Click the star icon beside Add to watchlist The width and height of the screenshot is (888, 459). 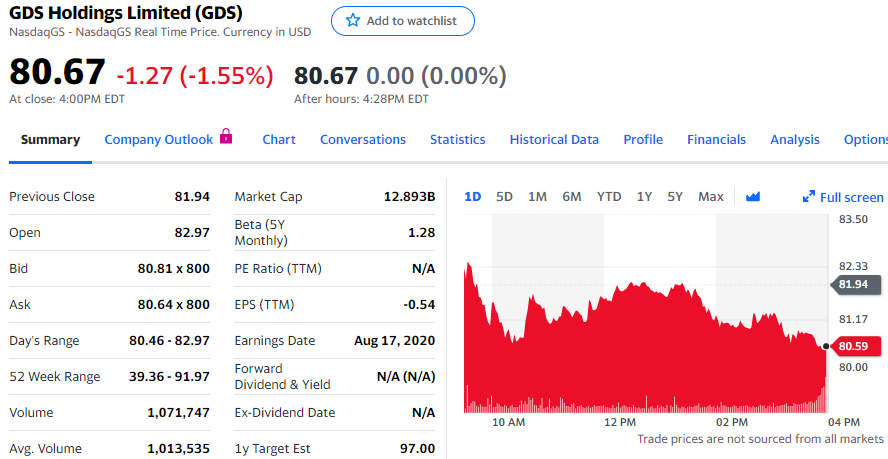tap(352, 21)
